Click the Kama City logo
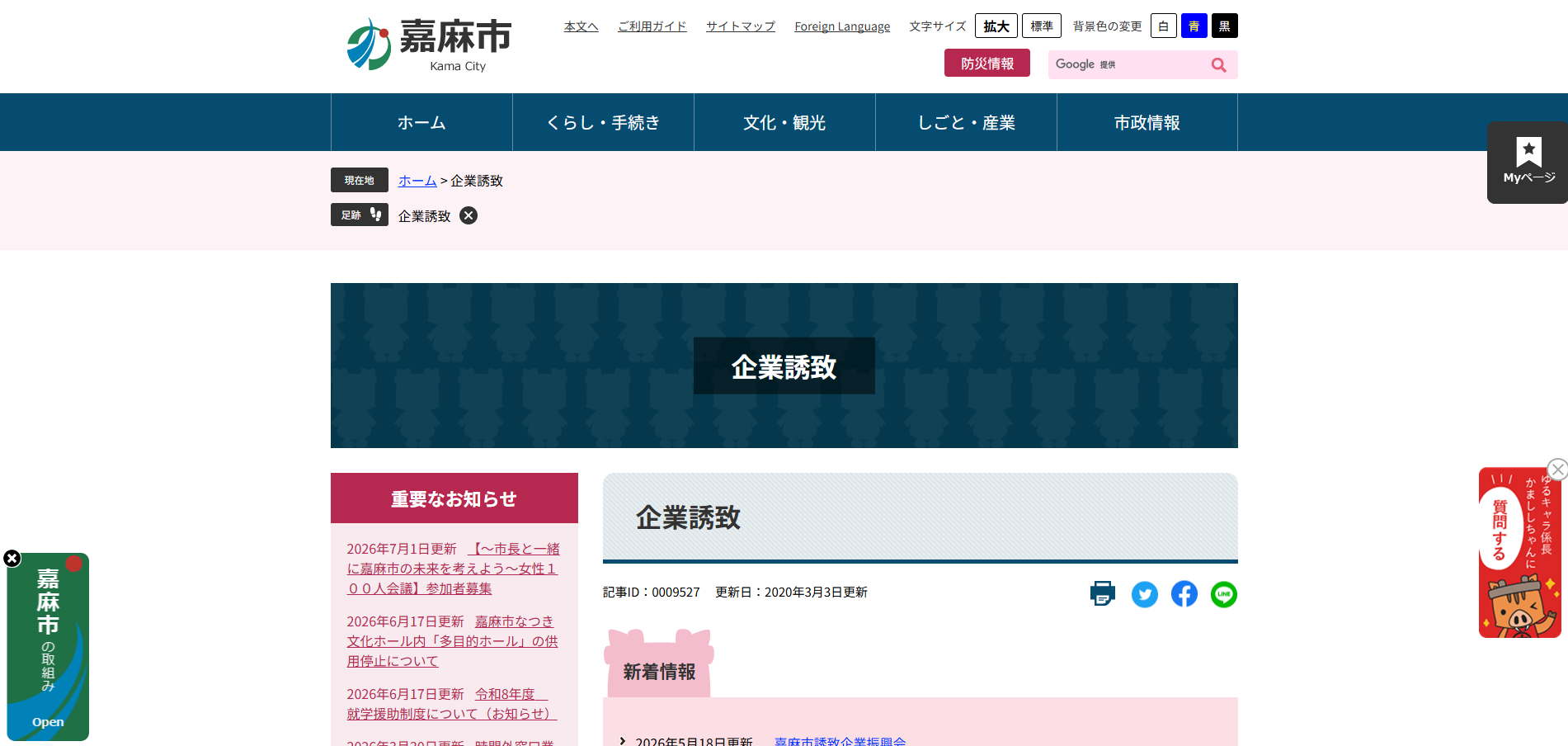 coord(429,45)
